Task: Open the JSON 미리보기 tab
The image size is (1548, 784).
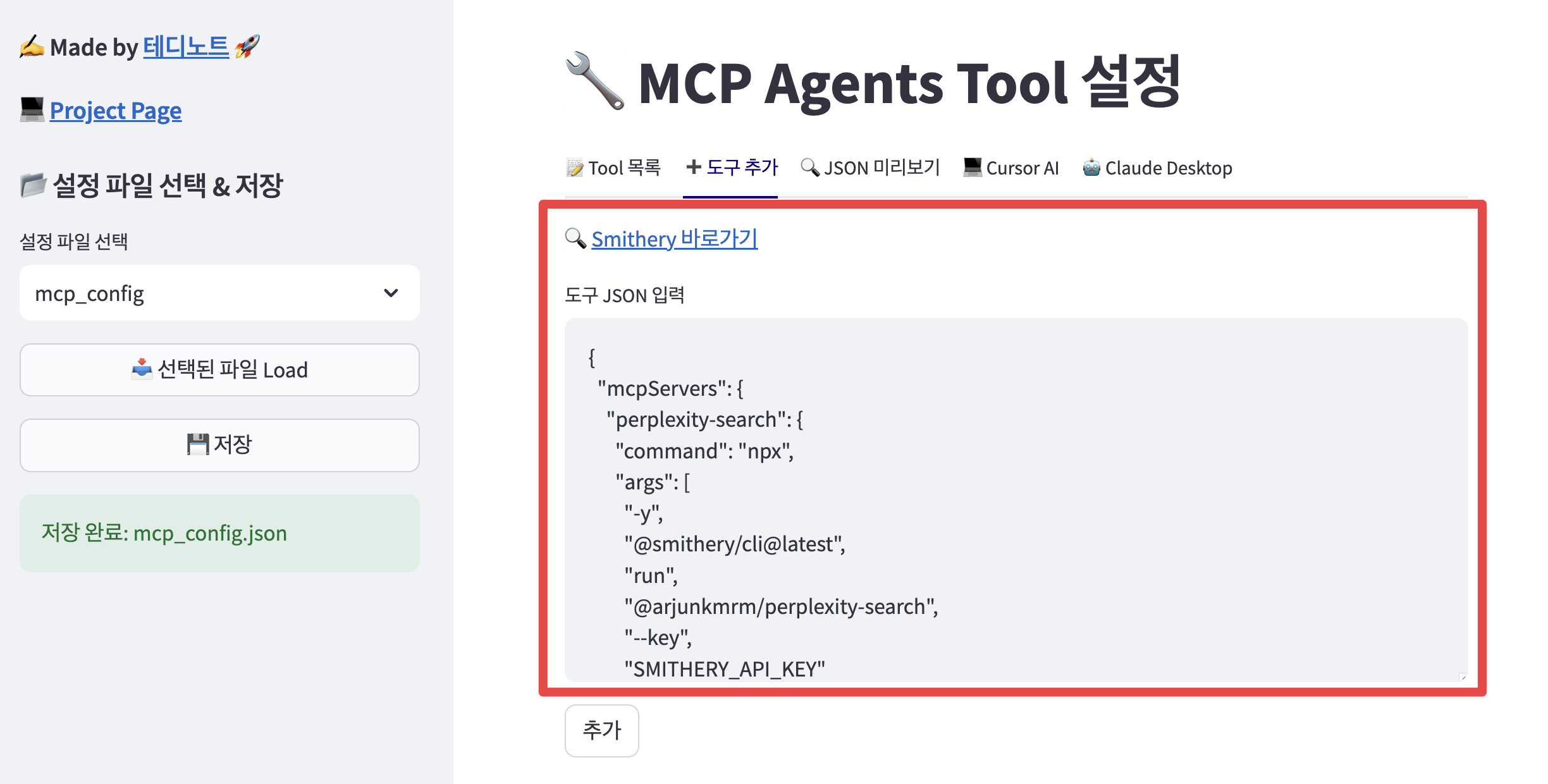Action: (x=870, y=168)
